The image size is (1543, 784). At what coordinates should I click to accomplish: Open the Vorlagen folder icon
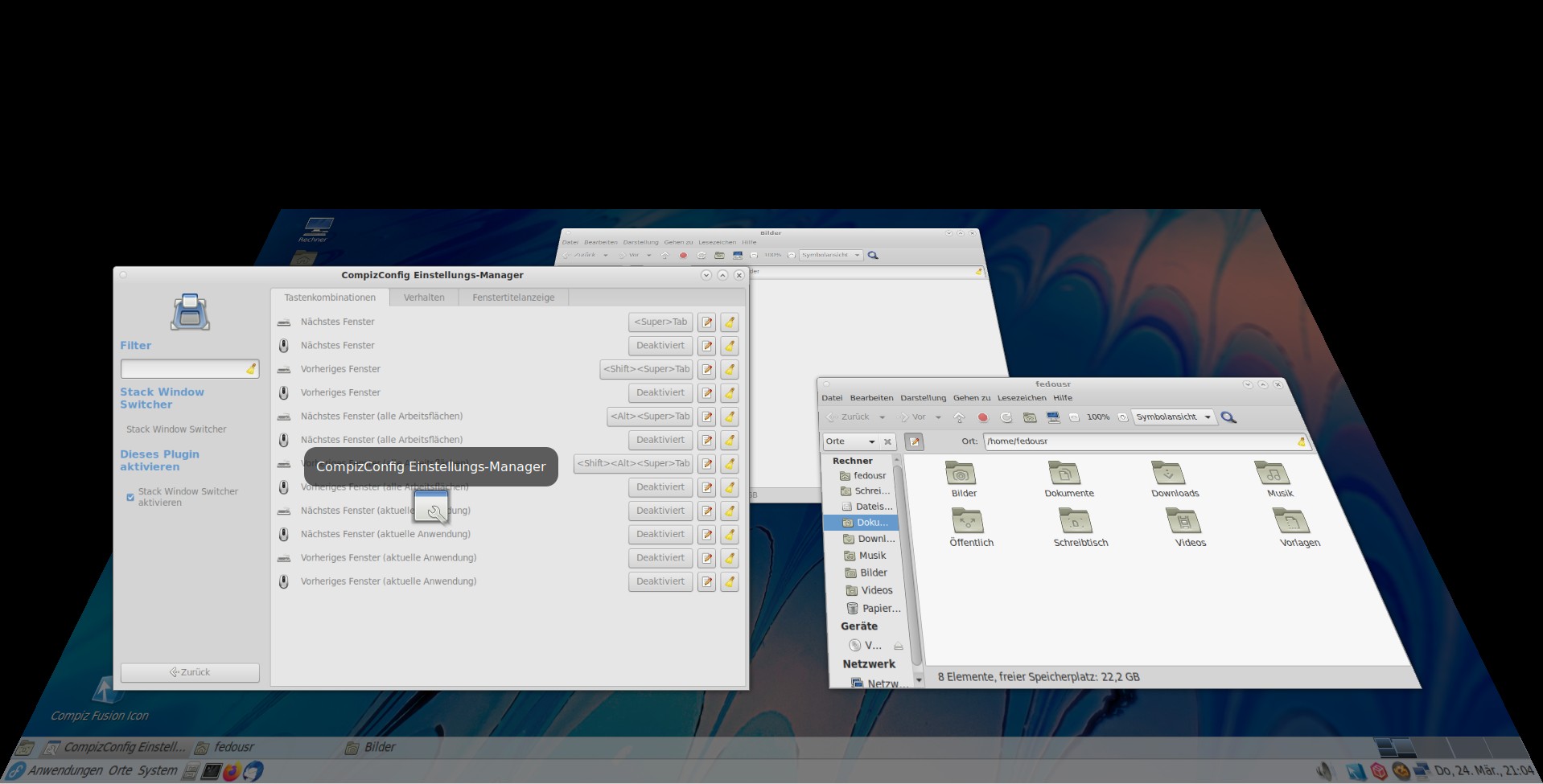pos(1291,521)
